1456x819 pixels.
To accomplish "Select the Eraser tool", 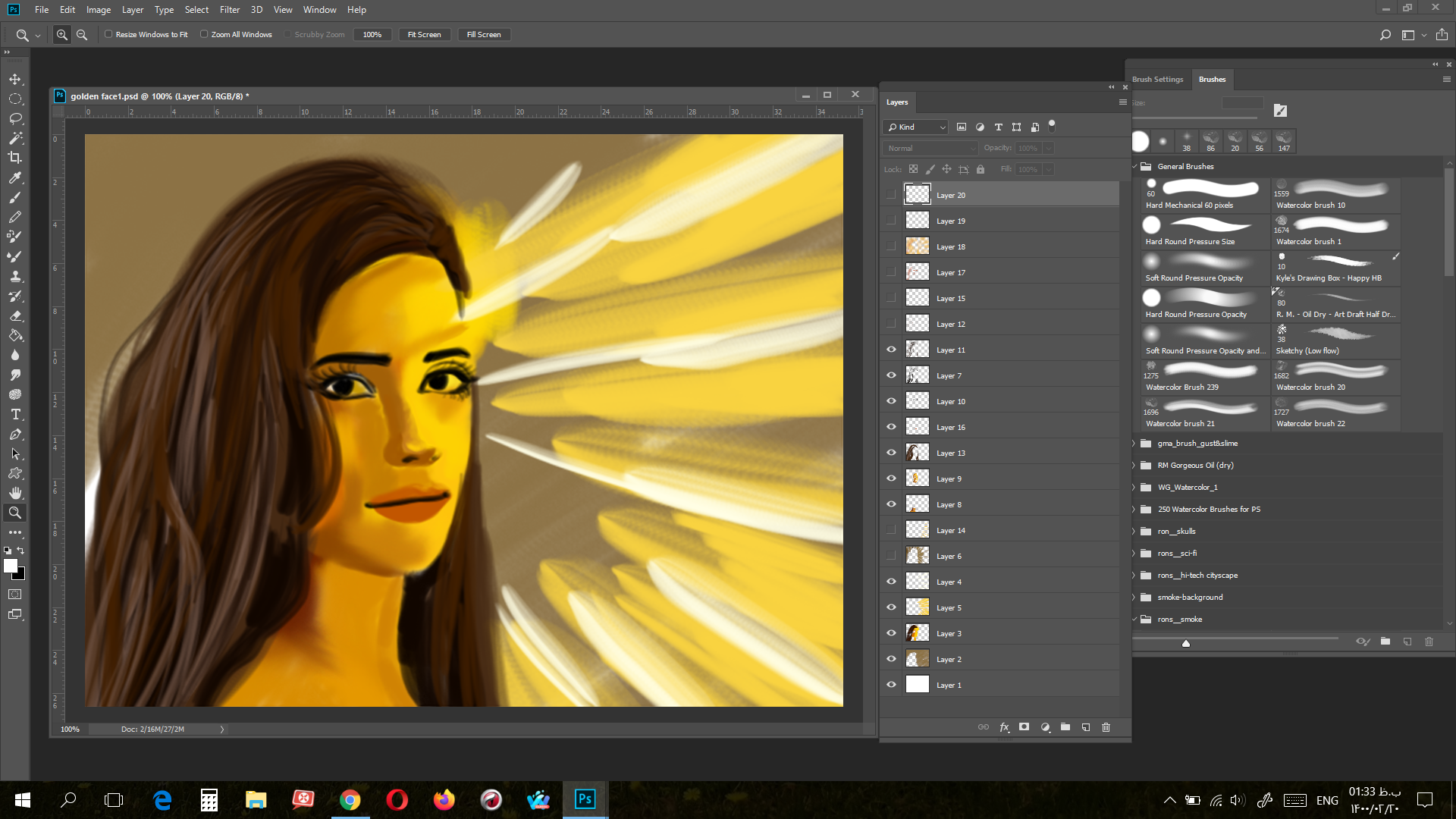I will click(15, 315).
